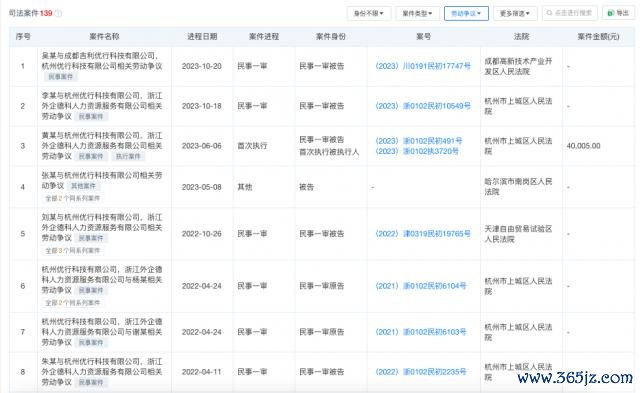Open case number (2023)浙0102民初491号
The height and width of the screenshot is (393, 640).
point(418,141)
